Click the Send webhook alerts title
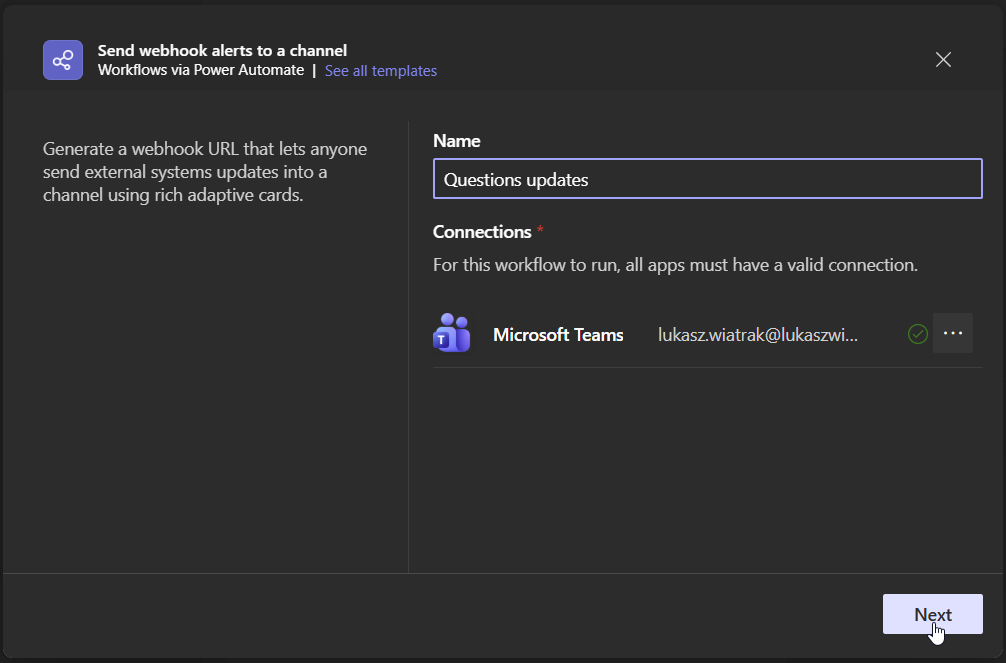1006x663 pixels. click(x=222, y=50)
